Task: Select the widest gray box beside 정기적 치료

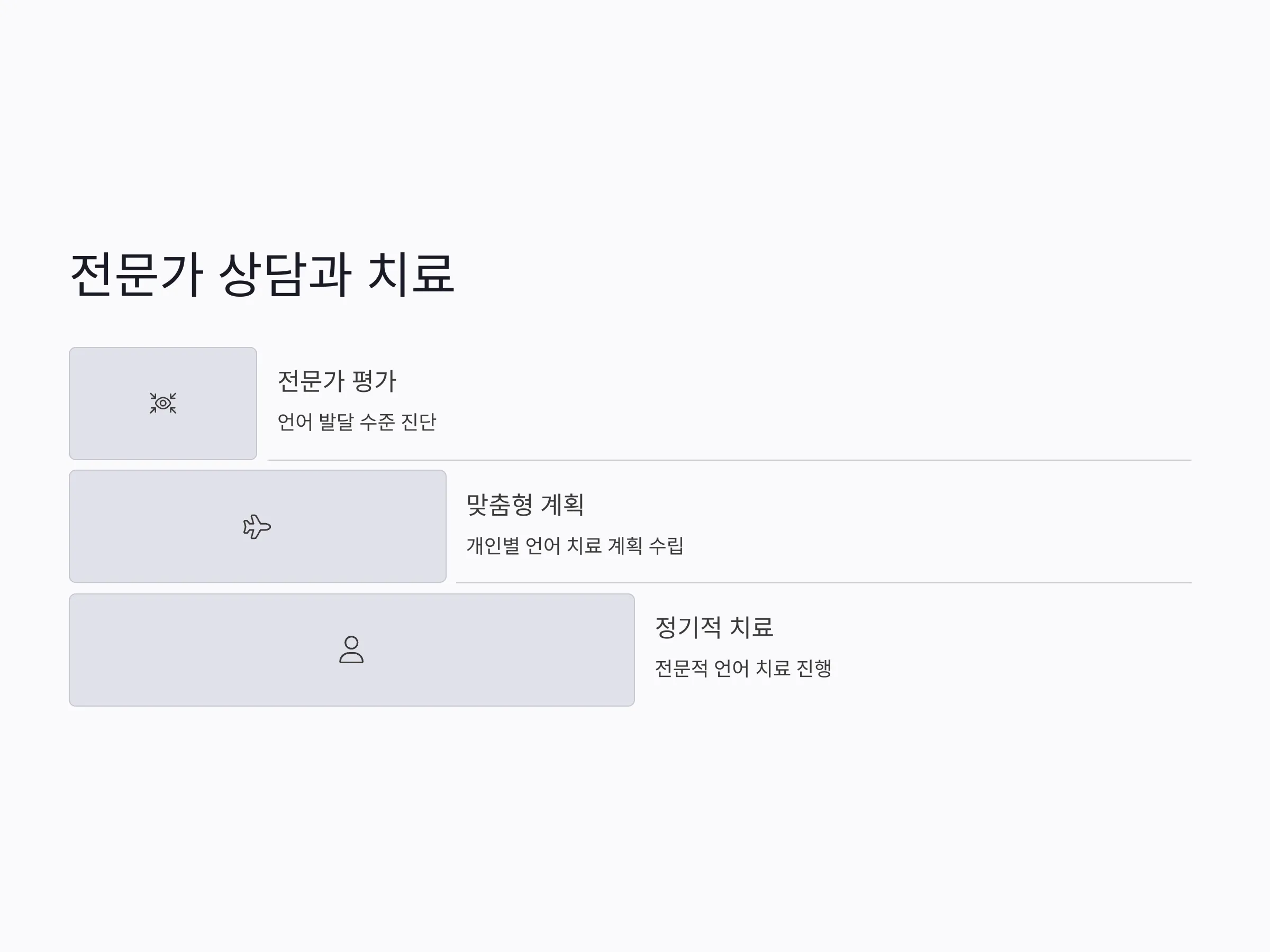Action: click(x=352, y=649)
